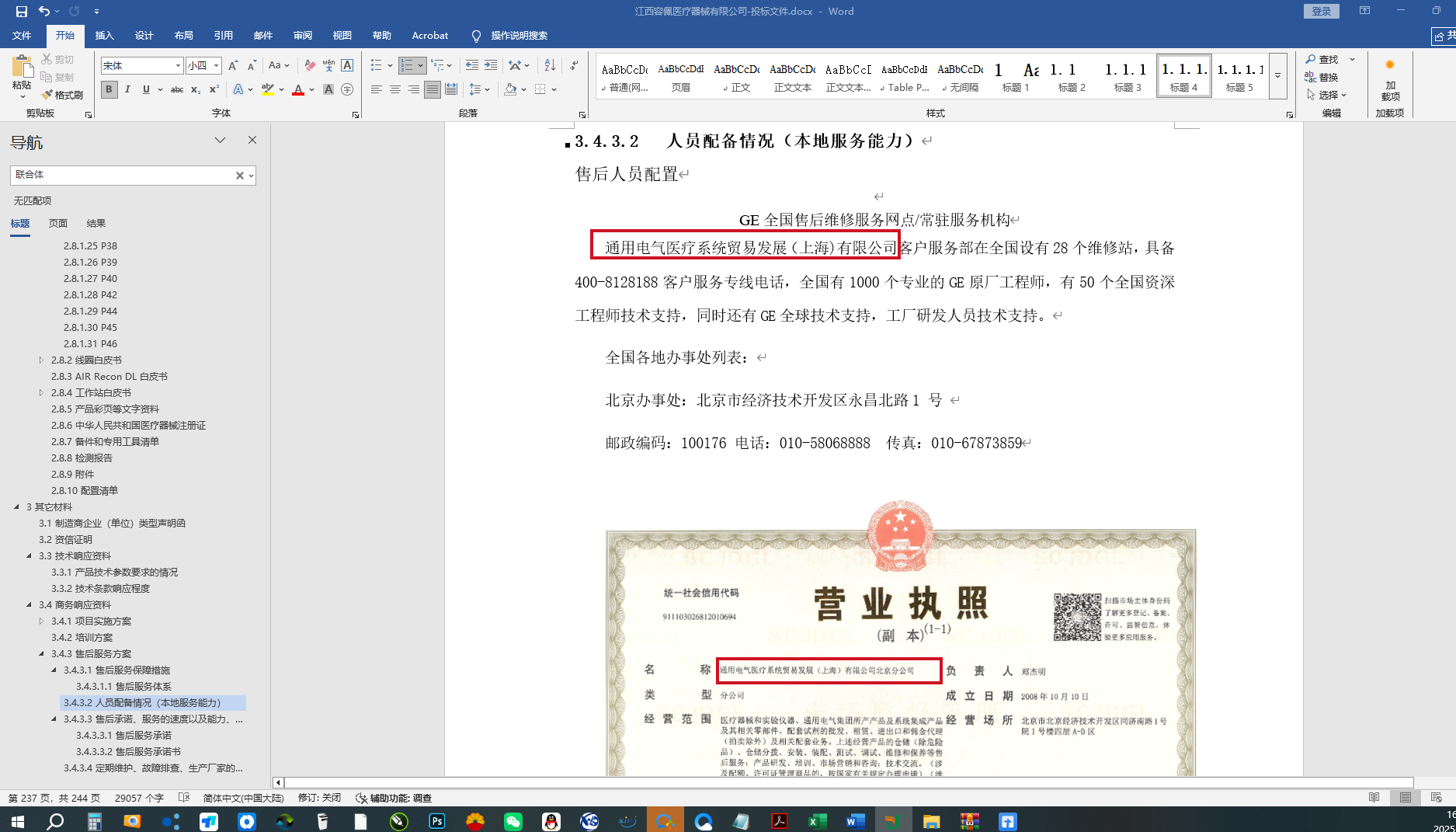
Task: Sort the selected paragraphs
Action: [x=550, y=66]
